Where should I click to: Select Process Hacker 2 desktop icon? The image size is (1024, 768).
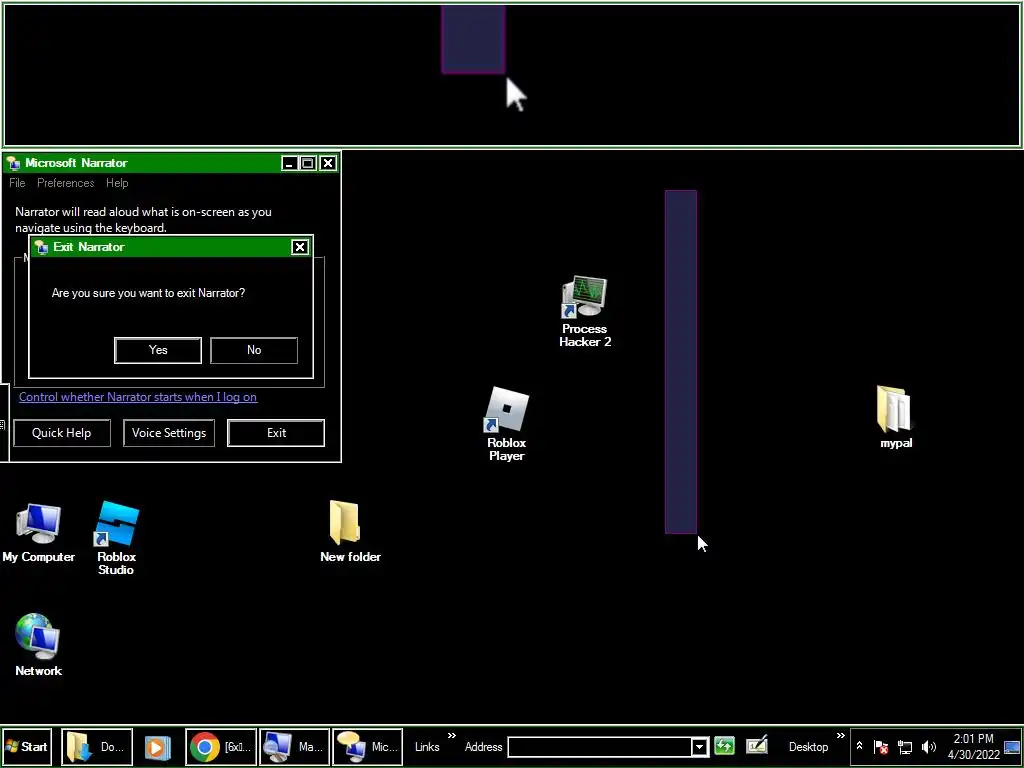coord(584,312)
